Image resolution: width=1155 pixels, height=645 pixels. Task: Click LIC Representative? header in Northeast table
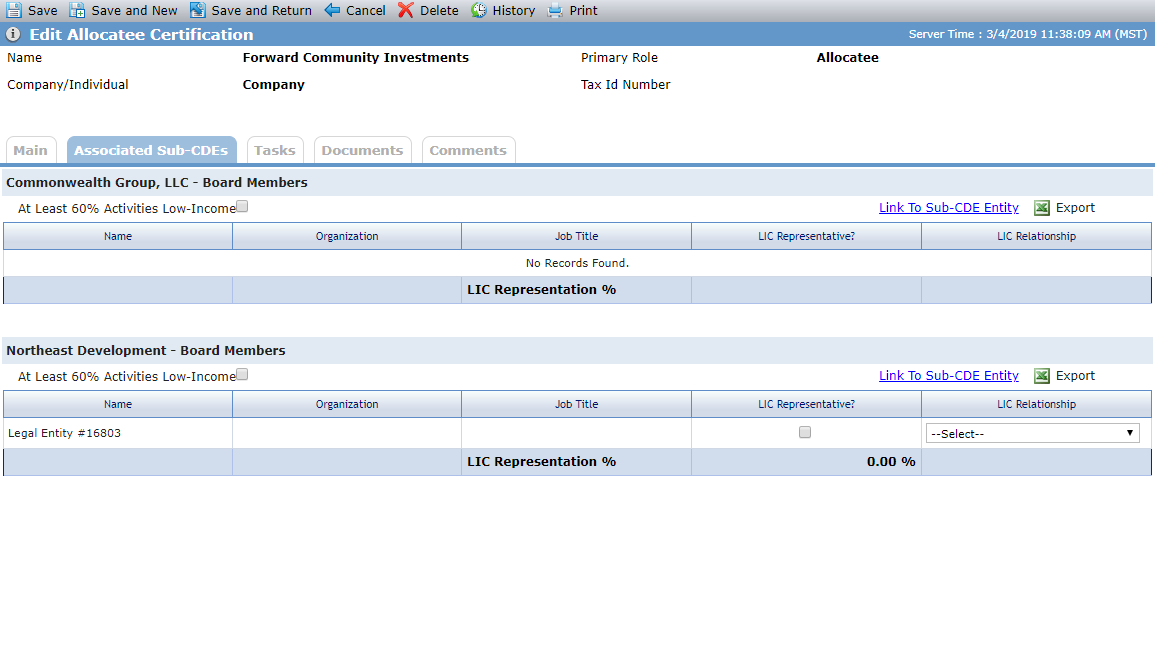point(807,404)
